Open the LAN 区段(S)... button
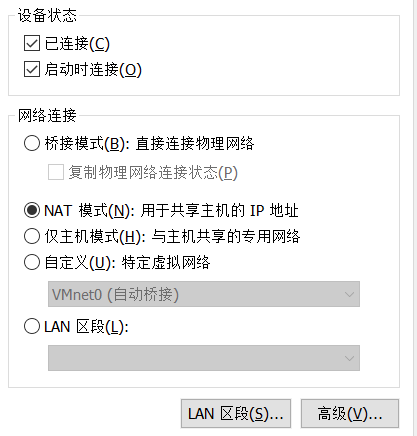The image size is (417, 436). tap(236, 414)
